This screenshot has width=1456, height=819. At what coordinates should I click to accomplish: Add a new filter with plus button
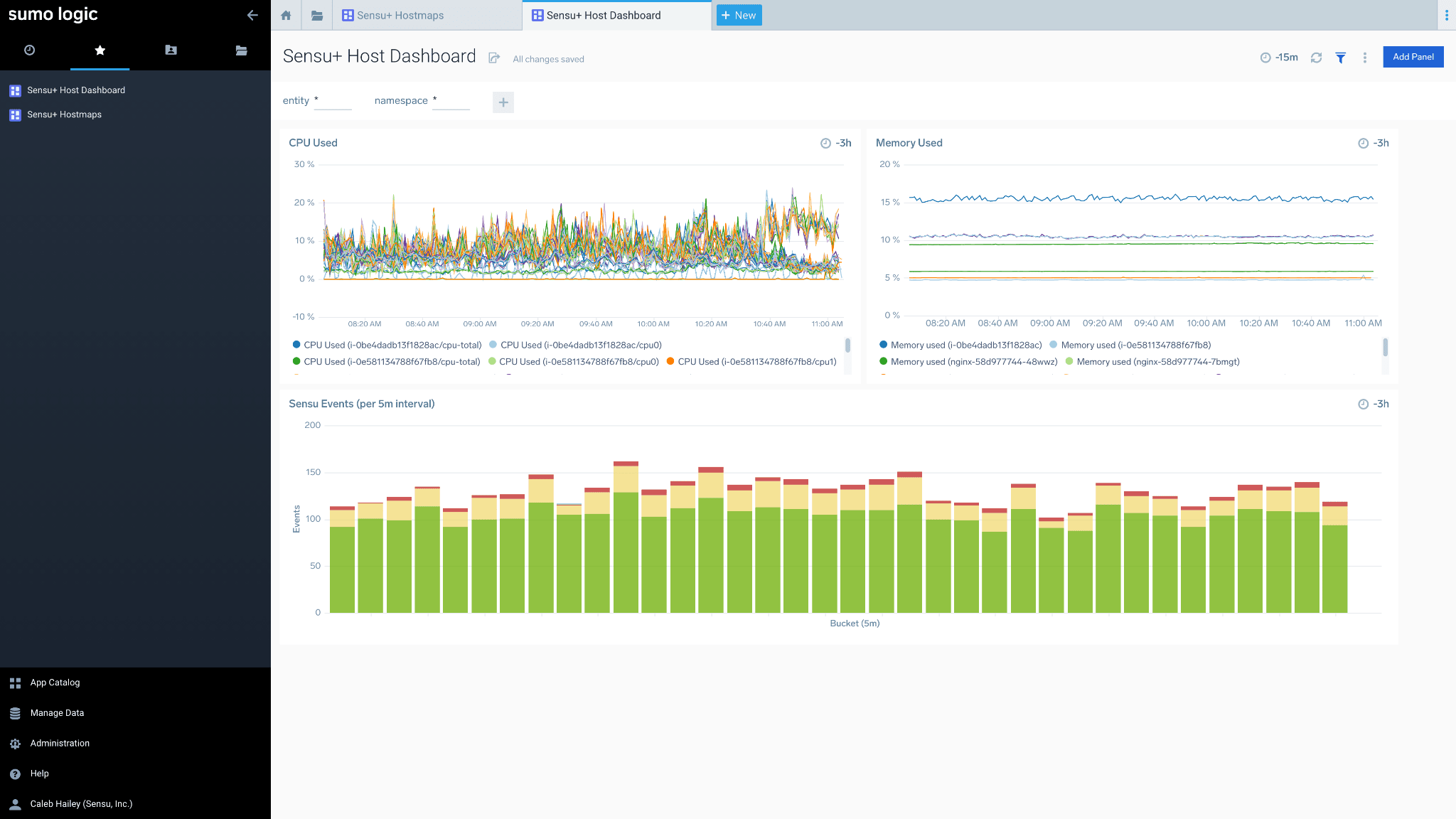point(503,102)
